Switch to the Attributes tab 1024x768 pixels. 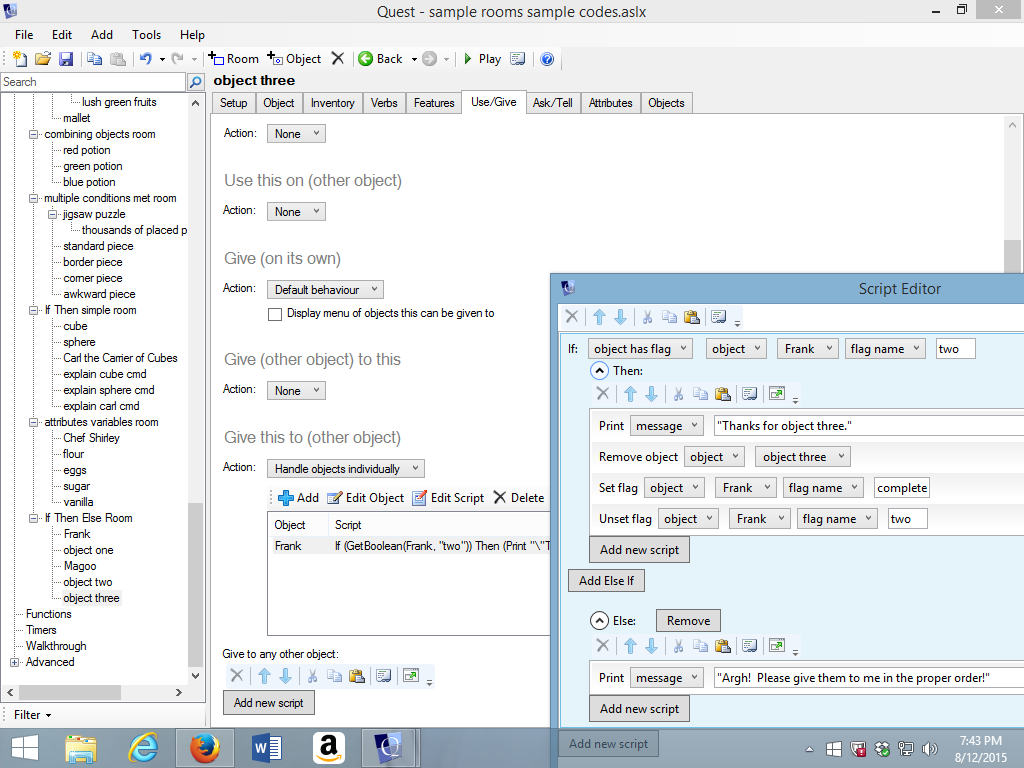click(x=610, y=102)
